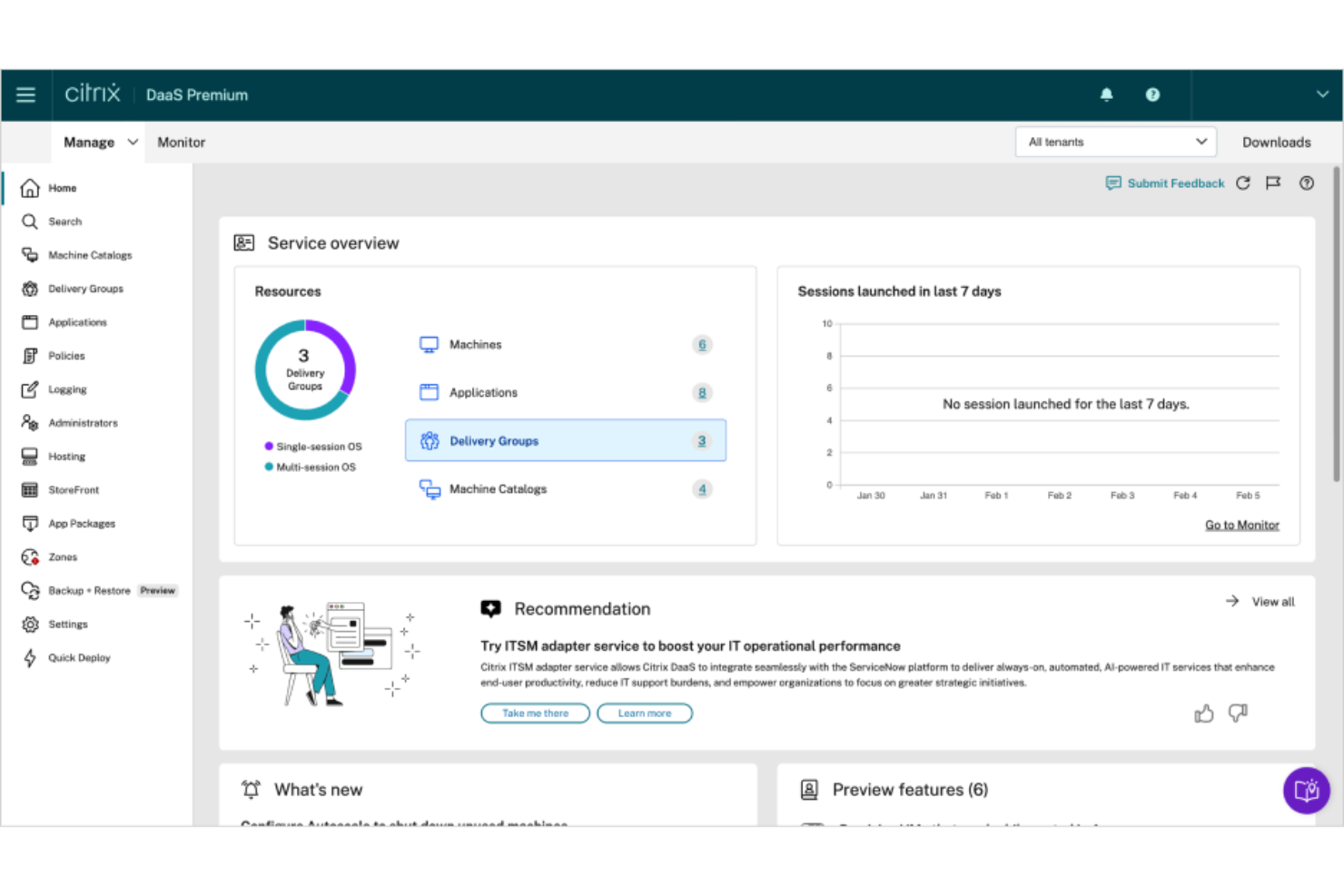Viewport: 1344px width, 896px height.
Task: Click the Citrix logo
Action: (93, 94)
